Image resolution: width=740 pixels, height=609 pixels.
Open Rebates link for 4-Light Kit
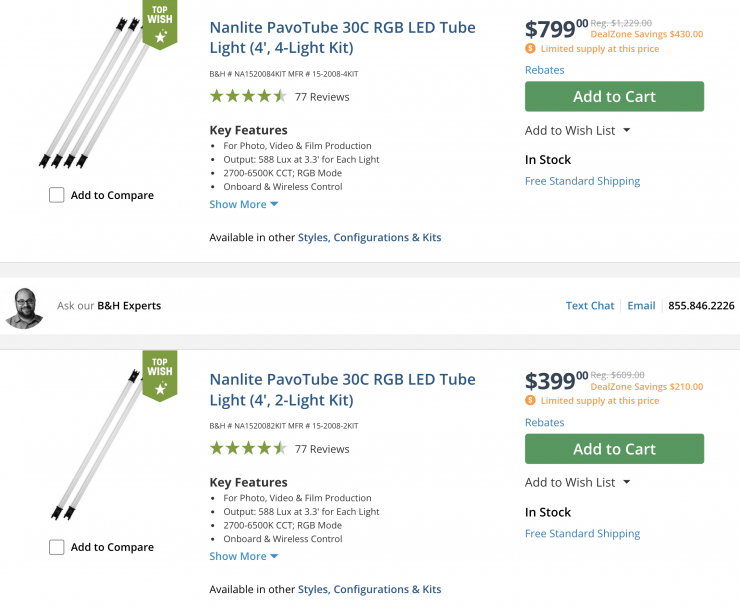(x=544, y=70)
